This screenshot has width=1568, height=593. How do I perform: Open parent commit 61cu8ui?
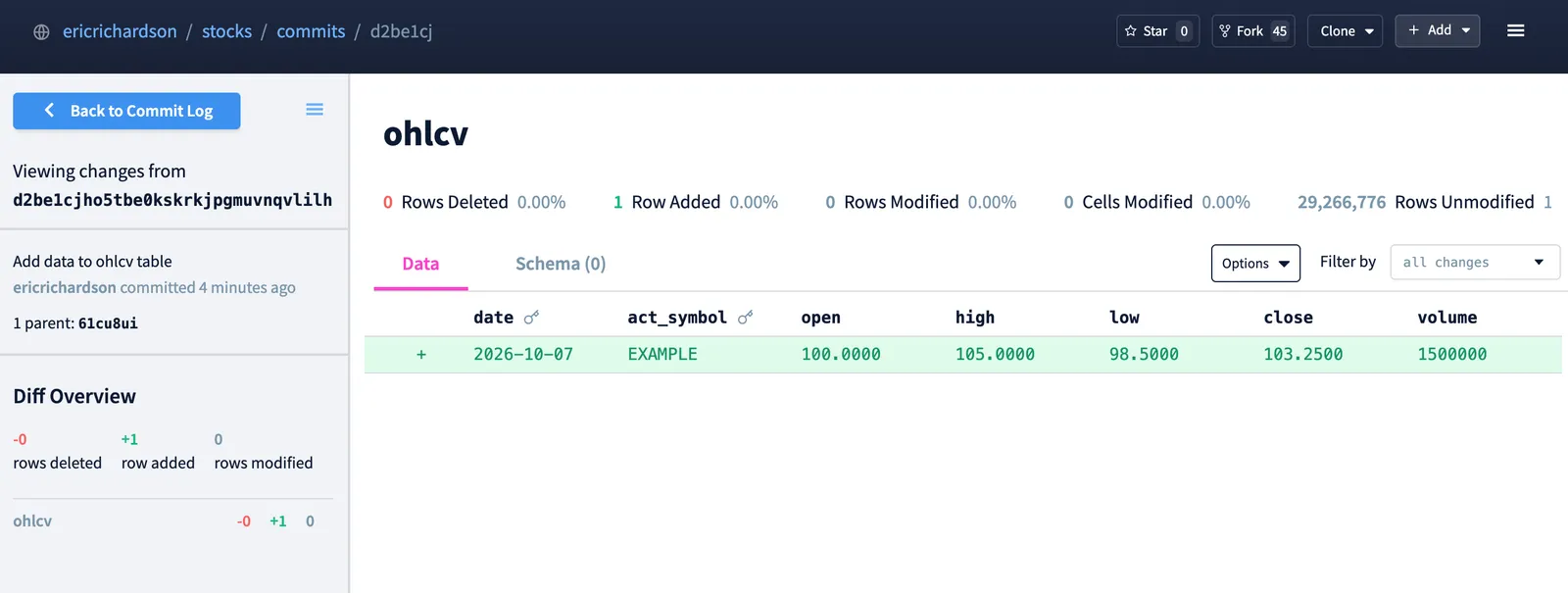[108, 323]
